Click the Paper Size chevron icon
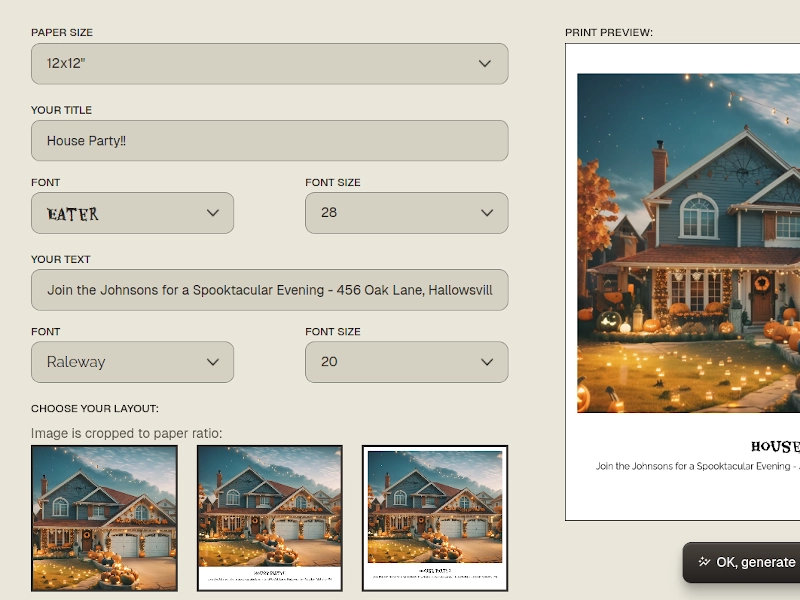 [485, 63]
